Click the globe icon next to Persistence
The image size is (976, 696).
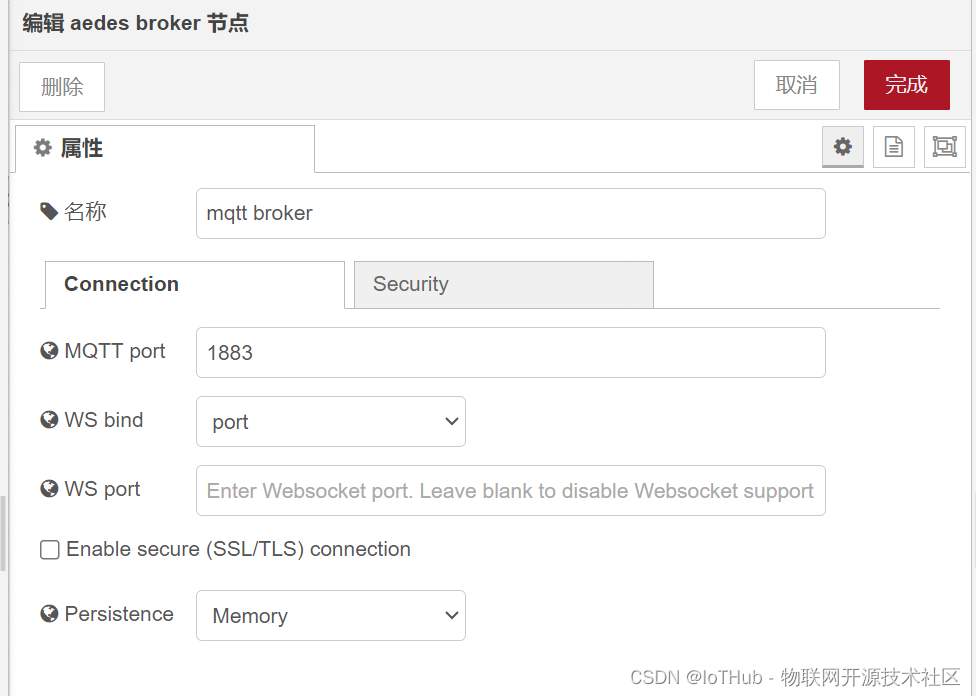[x=48, y=613]
